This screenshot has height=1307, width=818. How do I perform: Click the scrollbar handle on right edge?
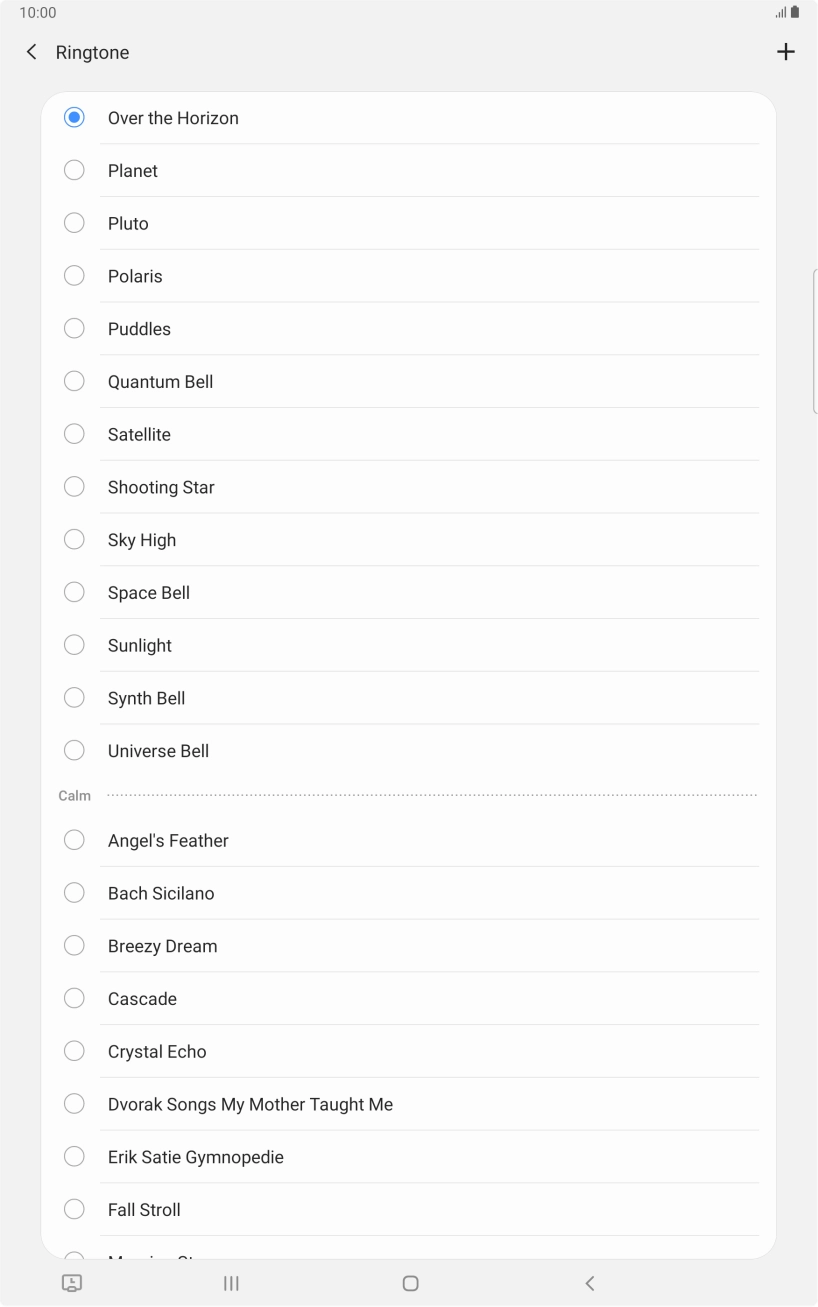pos(815,341)
